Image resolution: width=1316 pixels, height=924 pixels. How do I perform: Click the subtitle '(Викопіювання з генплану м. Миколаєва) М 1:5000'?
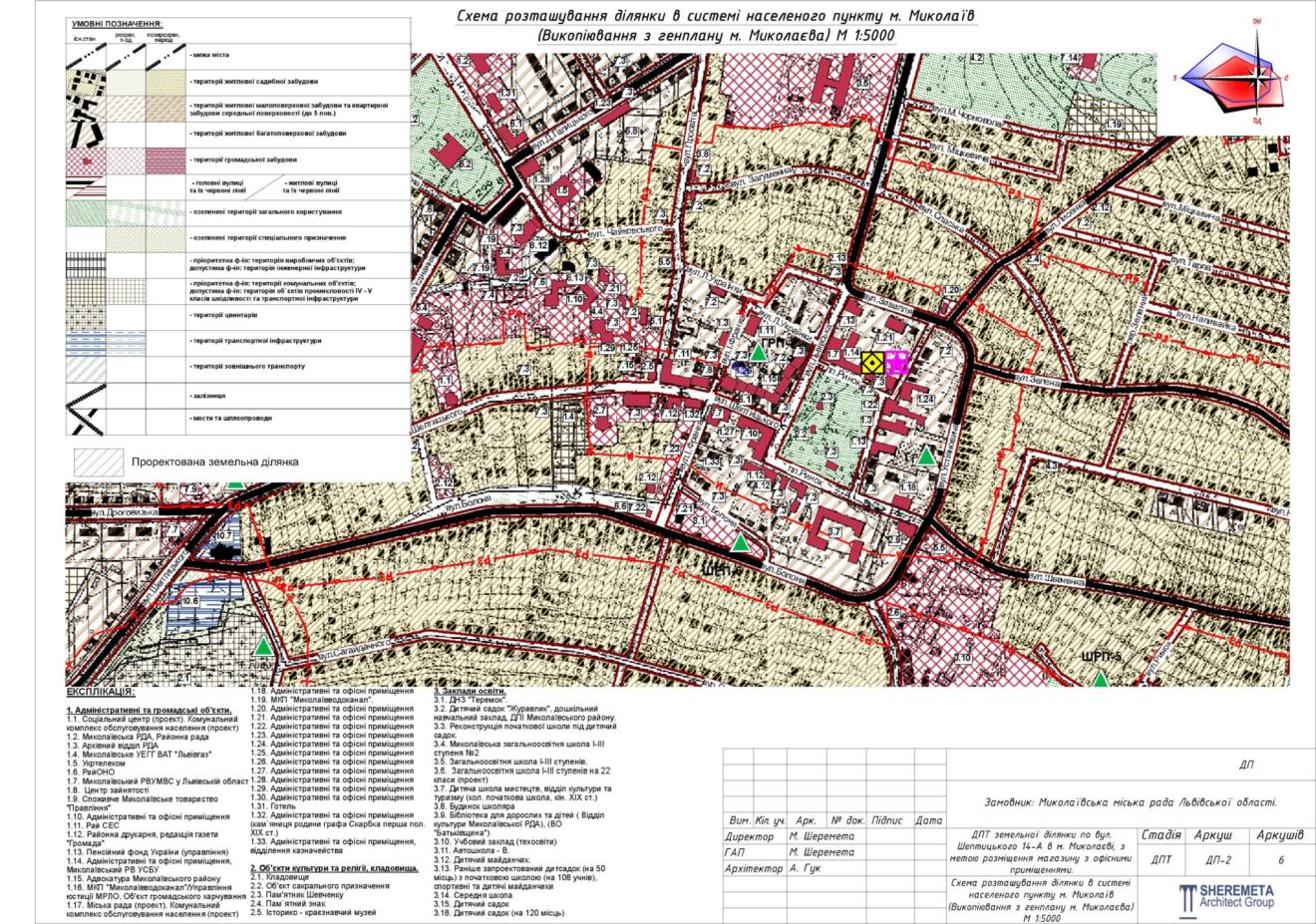point(717,37)
